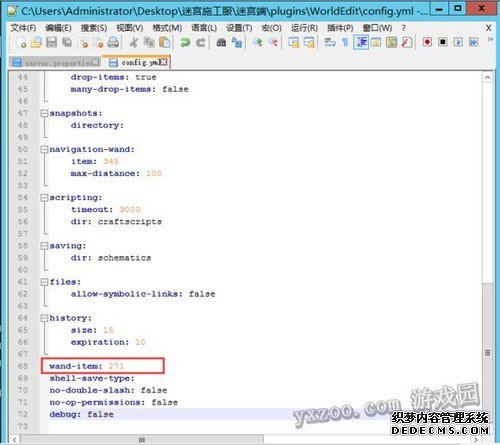Play back the recorded macro
Screen dimensions: 500x445
tap(458, 42)
